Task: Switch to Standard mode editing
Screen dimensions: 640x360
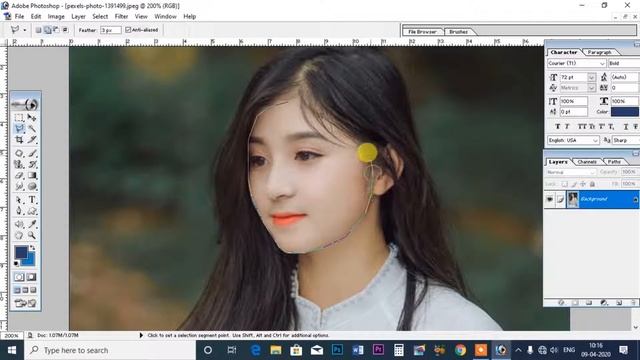Action: click(x=19, y=277)
